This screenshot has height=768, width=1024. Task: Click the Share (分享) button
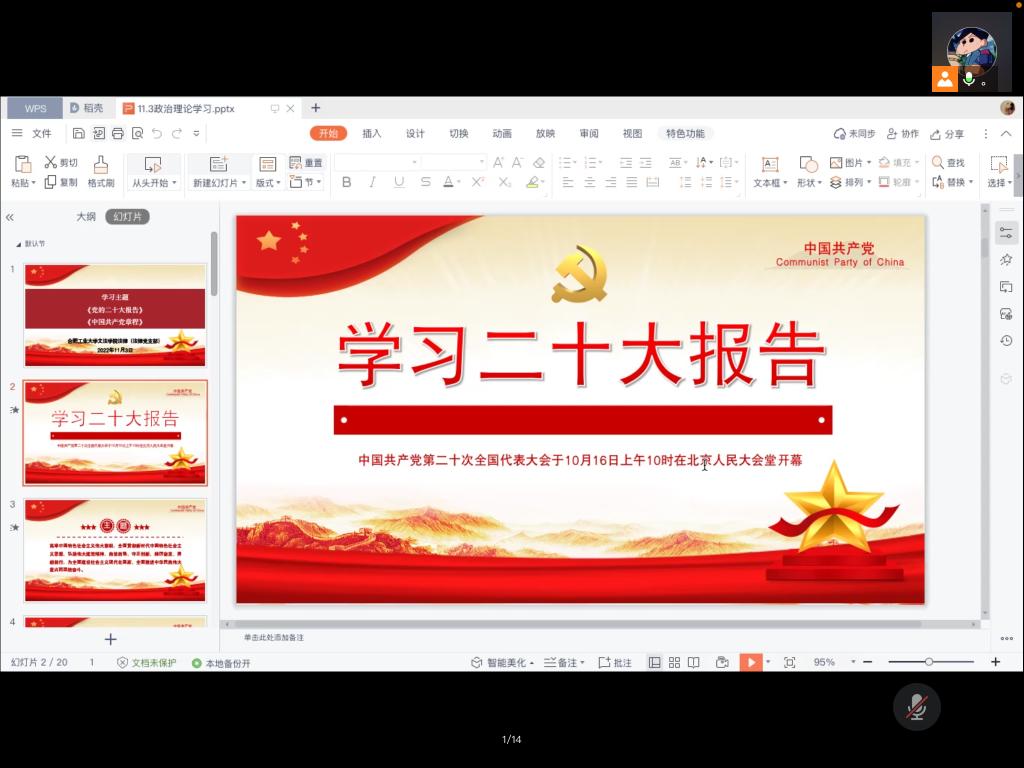(x=947, y=134)
